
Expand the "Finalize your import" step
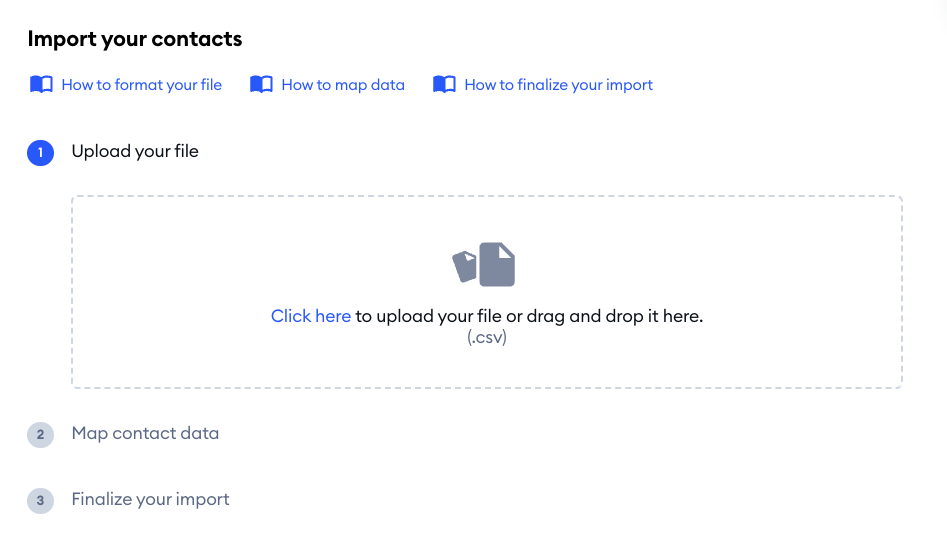pyautogui.click(x=150, y=500)
